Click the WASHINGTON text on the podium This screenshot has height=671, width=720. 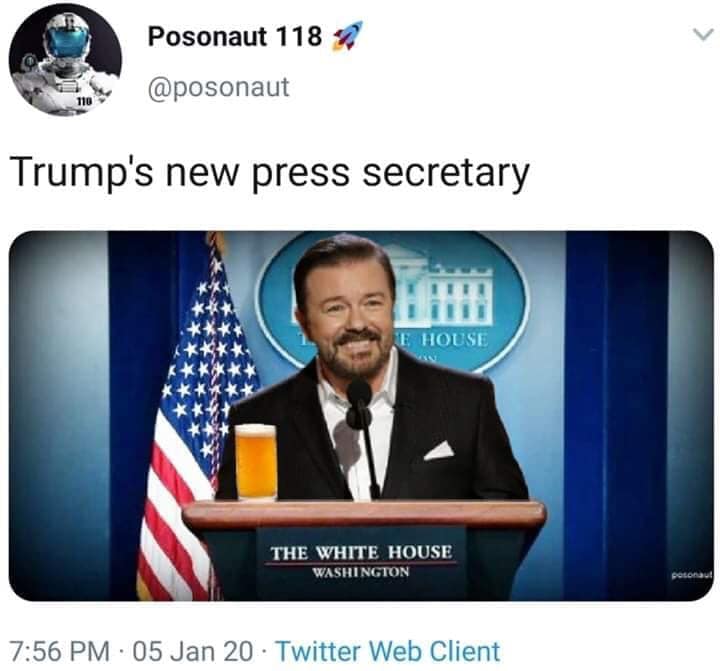pos(360,572)
